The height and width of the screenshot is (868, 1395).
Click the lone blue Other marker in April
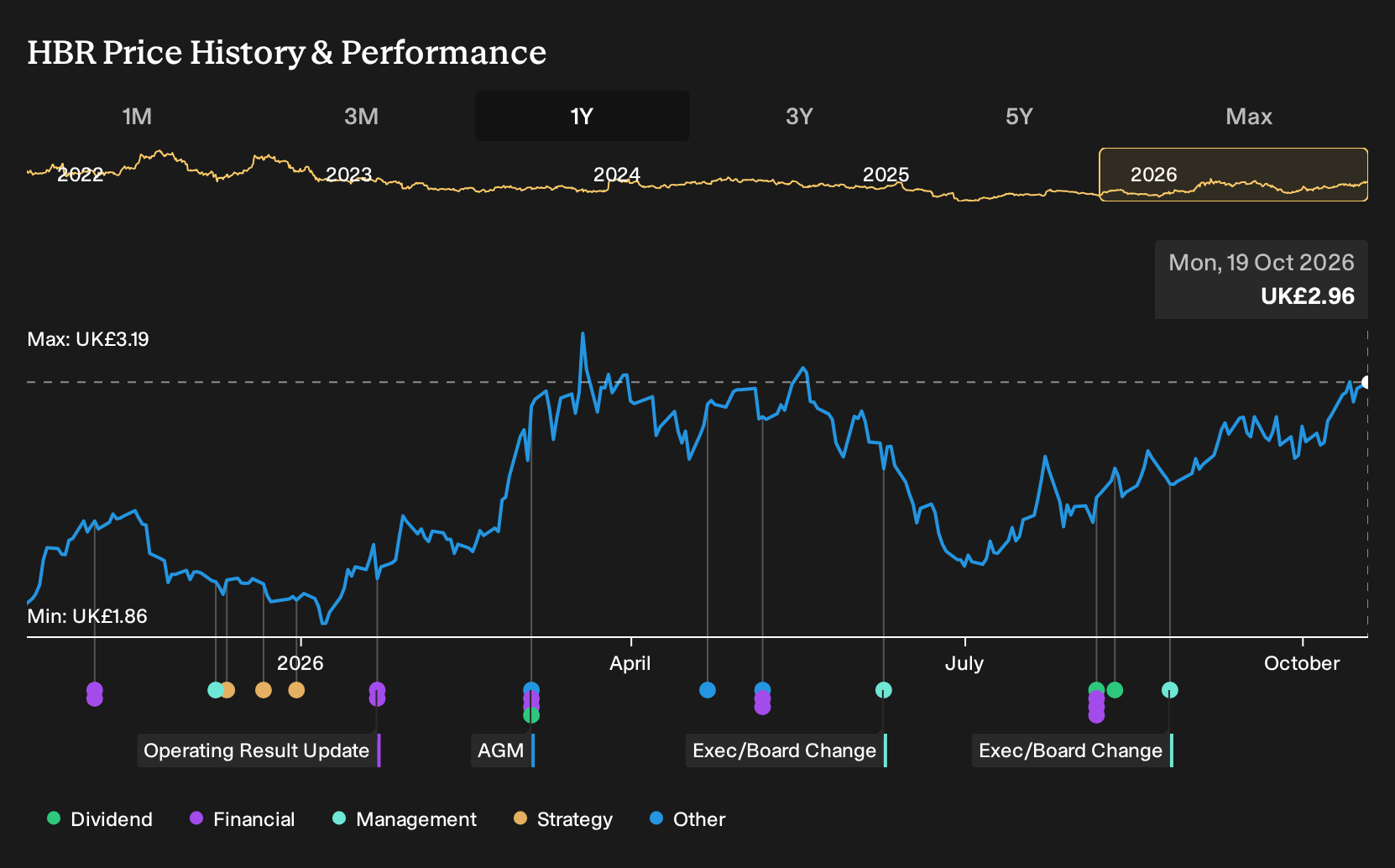(x=708, y=690)
